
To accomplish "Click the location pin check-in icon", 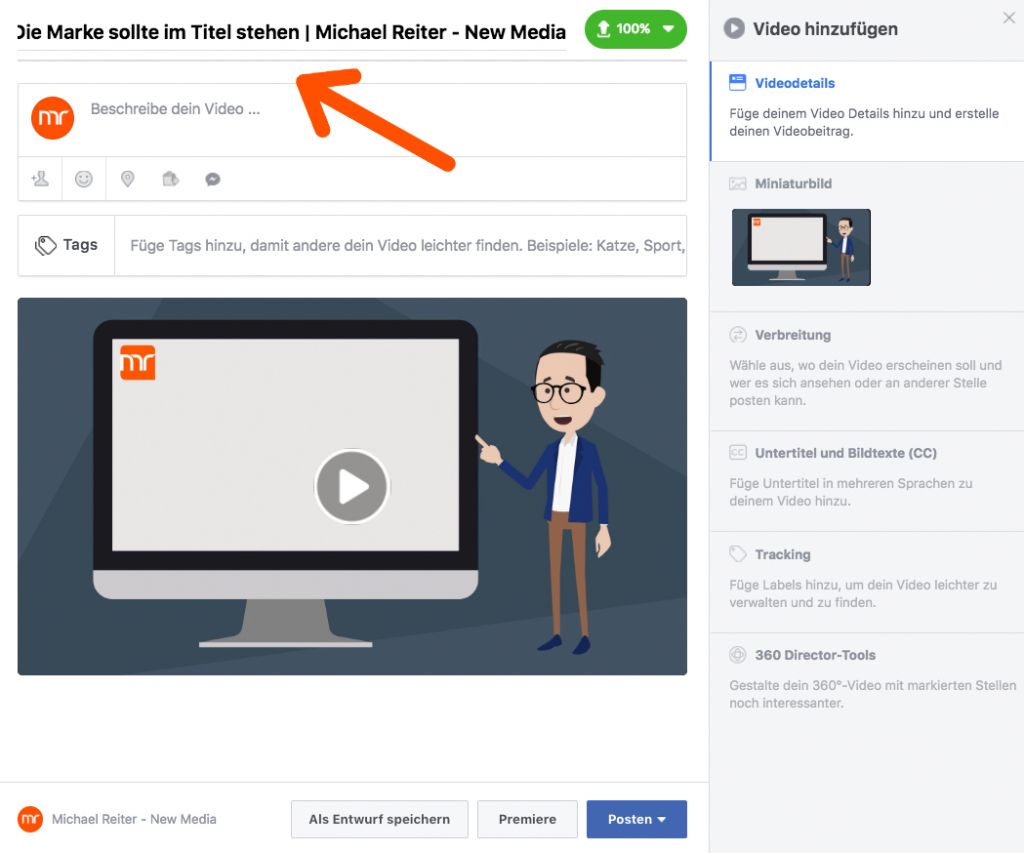I will click(x=127, y=179).
